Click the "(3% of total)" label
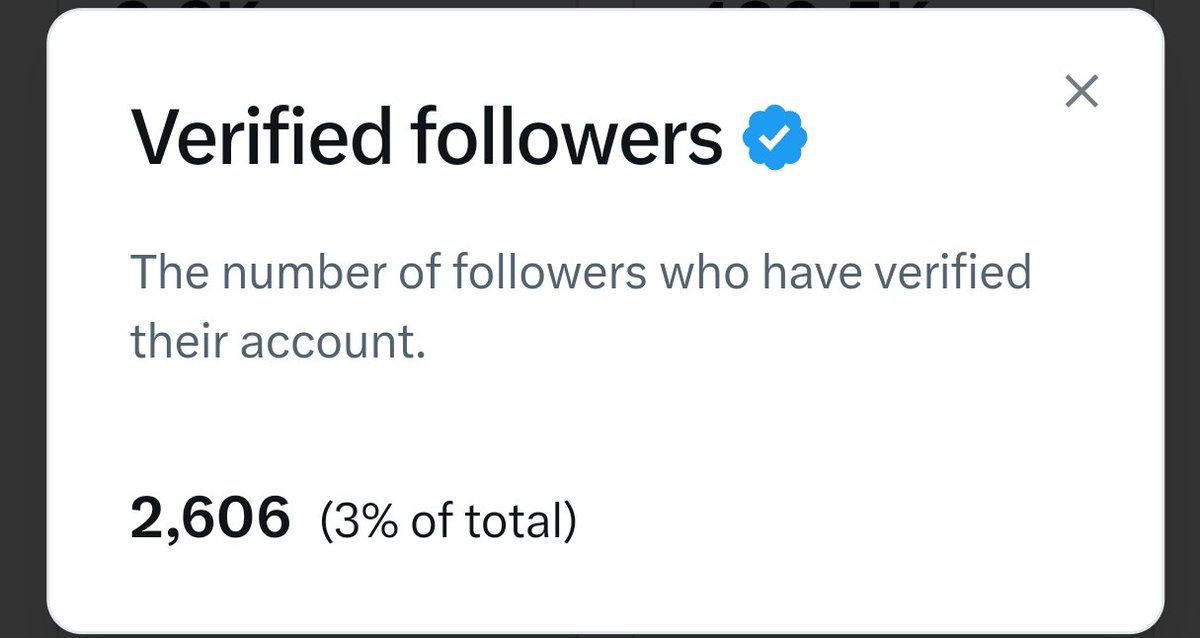Image resolution: width=1200 pixels, height=638 pixels. [x=448, y=521]
